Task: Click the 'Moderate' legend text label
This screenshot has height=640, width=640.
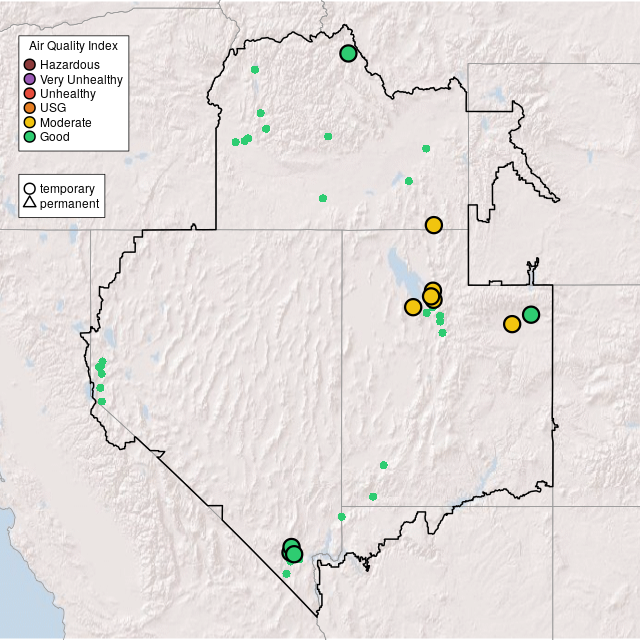Action: 66,122
